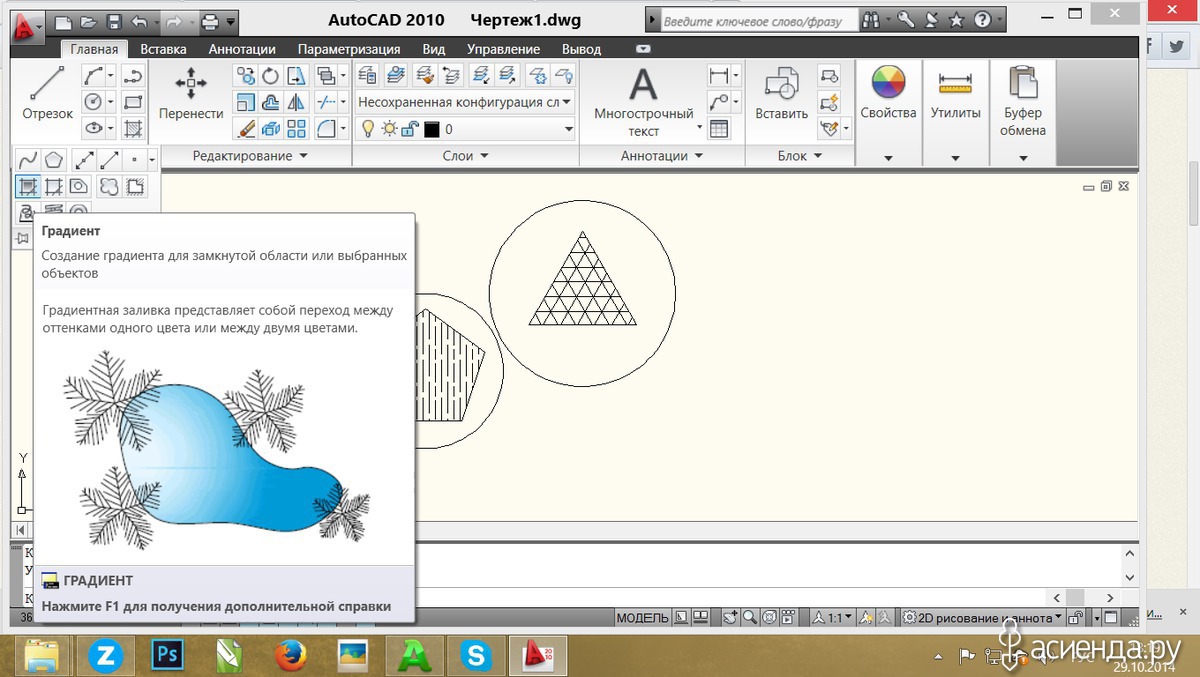Switch to the Управление ribbon tab
Screen dimensions: 1200x677
pos(503,49)
